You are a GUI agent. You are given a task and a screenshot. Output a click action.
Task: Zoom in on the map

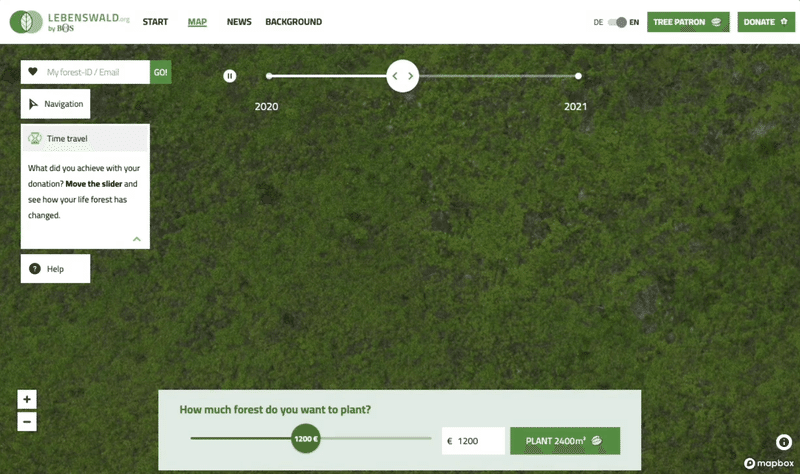point(27,400)
